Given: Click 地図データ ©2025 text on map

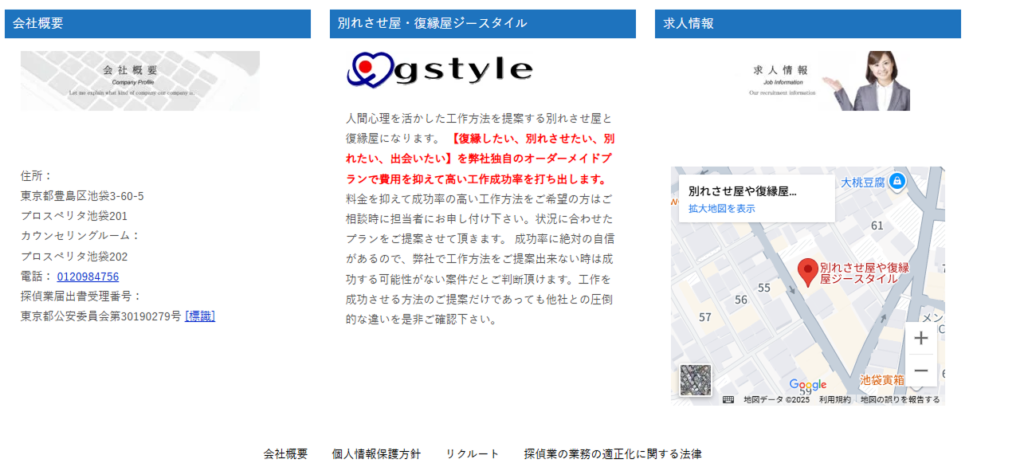Looking at the screenshot, I should point(776,400).
